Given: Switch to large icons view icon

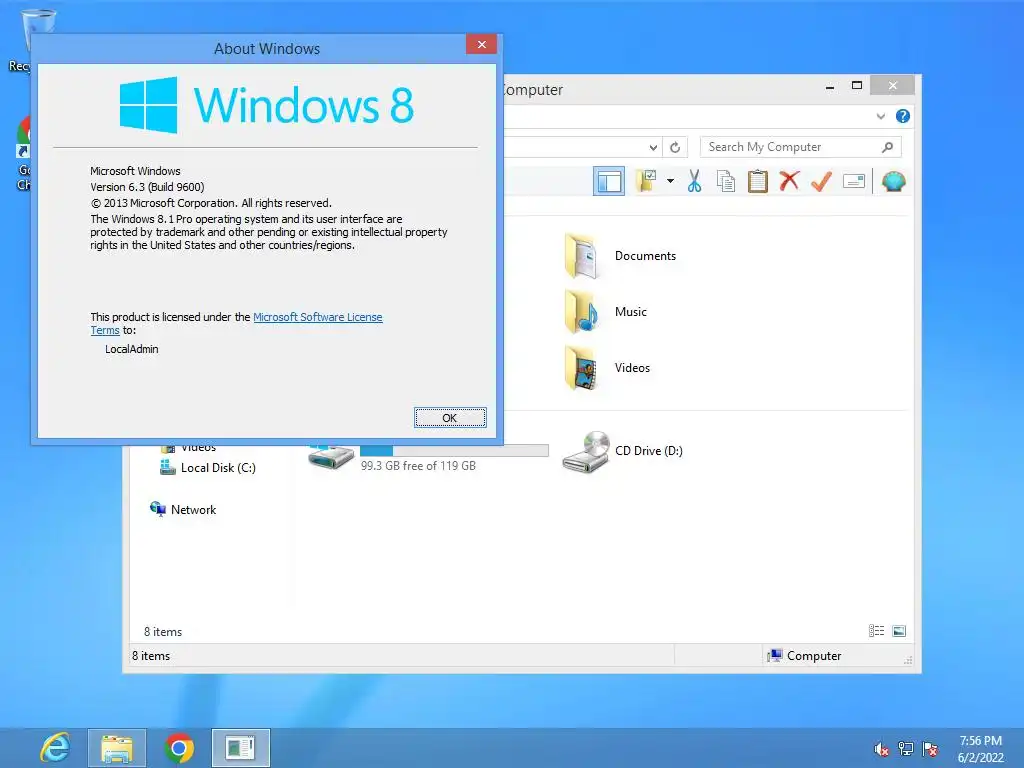Looking at the screenshot, I should [x=899, y=631].
